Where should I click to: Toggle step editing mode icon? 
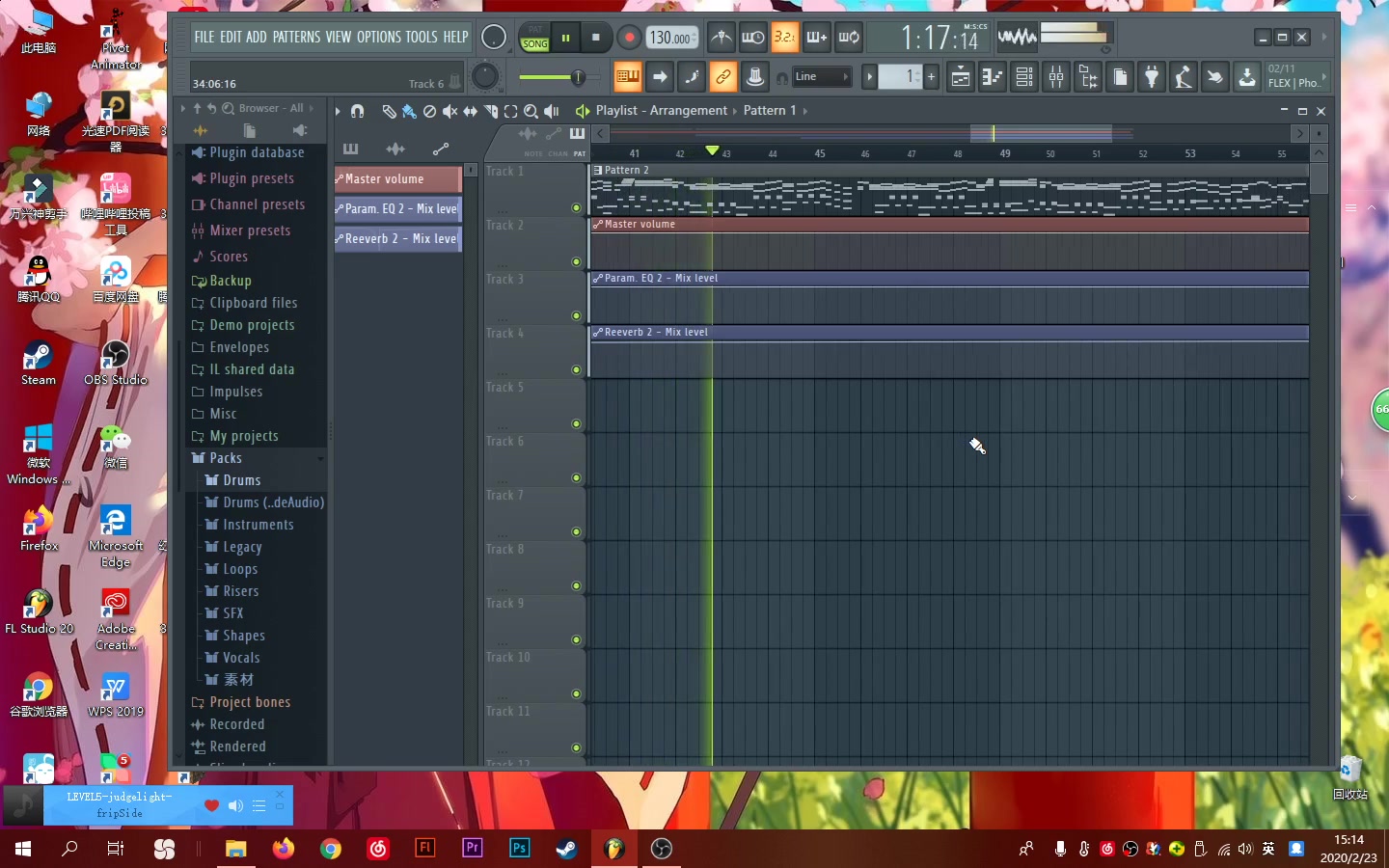tap(692, 77)
